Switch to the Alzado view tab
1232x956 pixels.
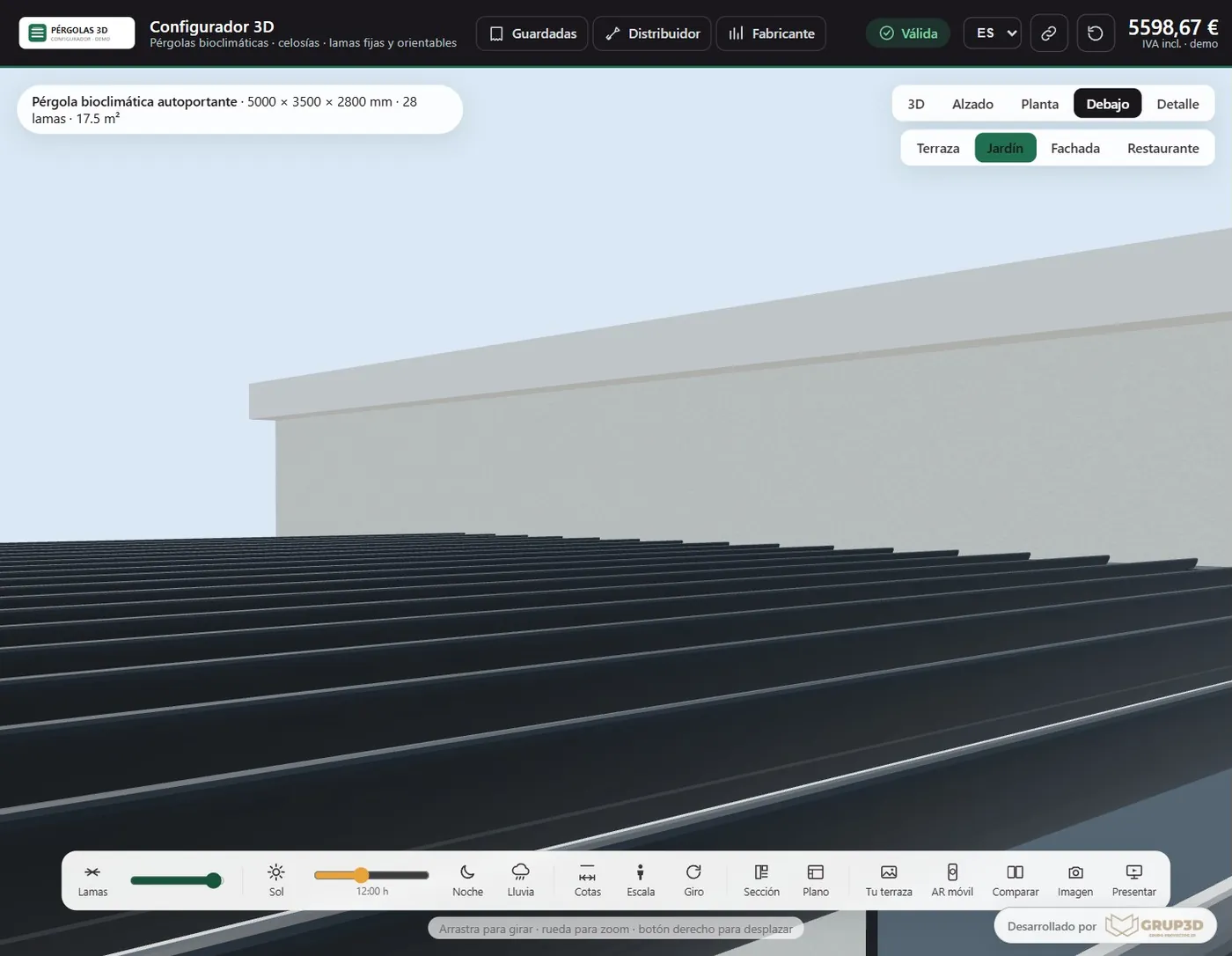[972, 104]
